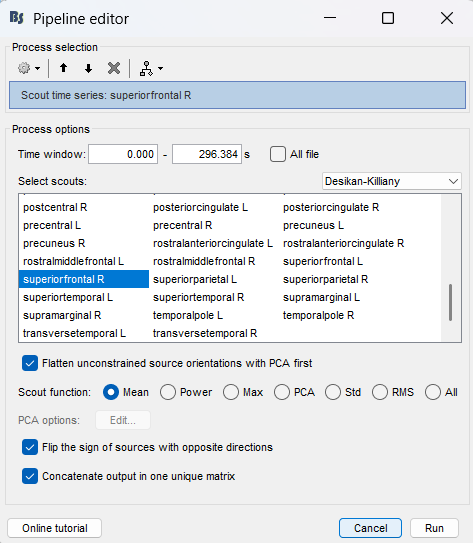Cancel the pipeline editor
Viewport: 473px width, 543px height.
[x=371, y=528]
